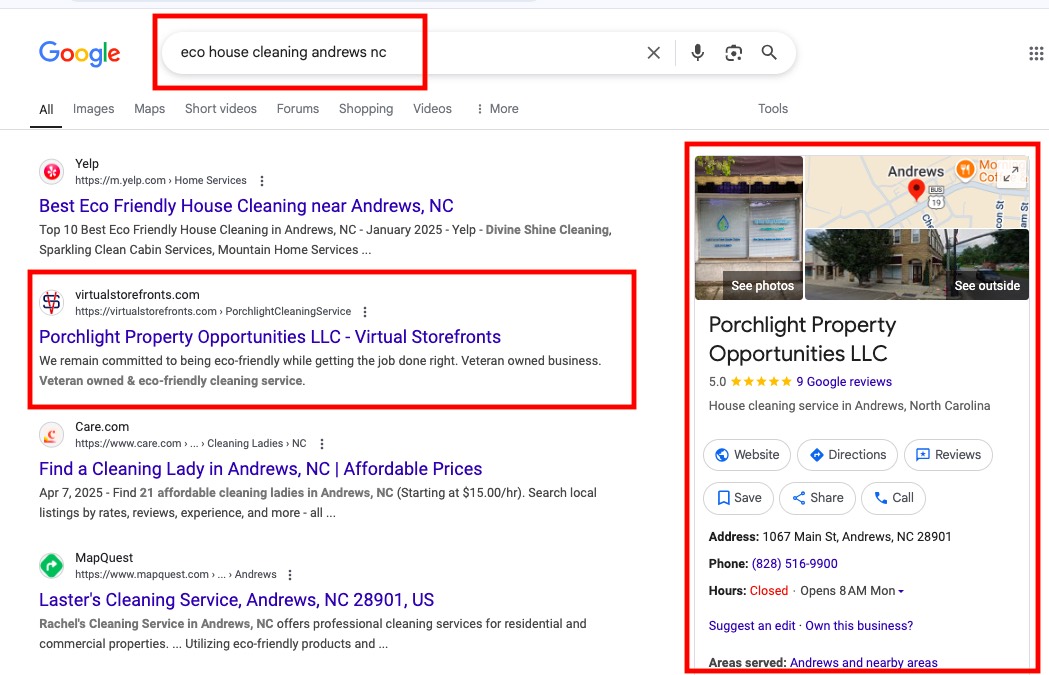Open Andrews and nearby areas link

coord(864,663)
